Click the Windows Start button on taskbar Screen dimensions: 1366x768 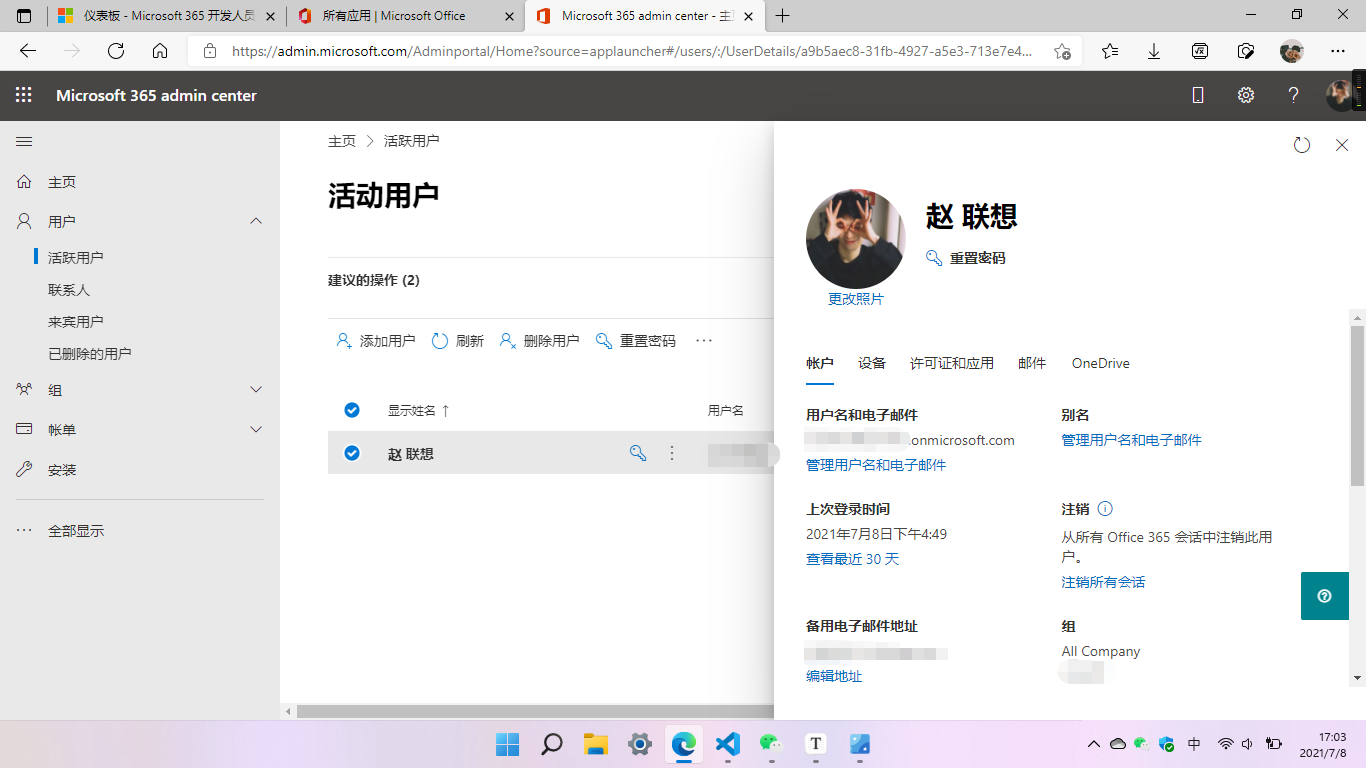click(x=508, y=744)
